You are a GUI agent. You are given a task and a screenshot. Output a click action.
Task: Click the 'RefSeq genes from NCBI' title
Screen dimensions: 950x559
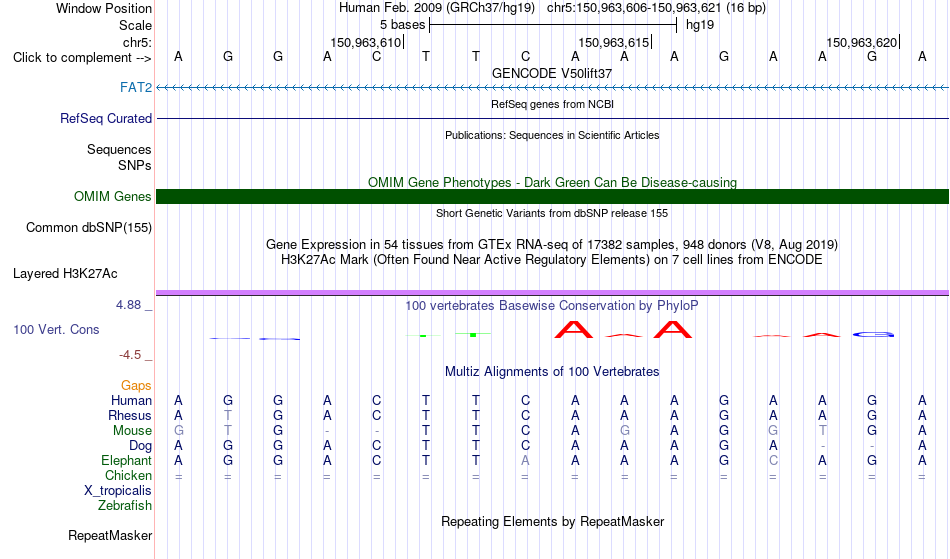pos(552,104)
